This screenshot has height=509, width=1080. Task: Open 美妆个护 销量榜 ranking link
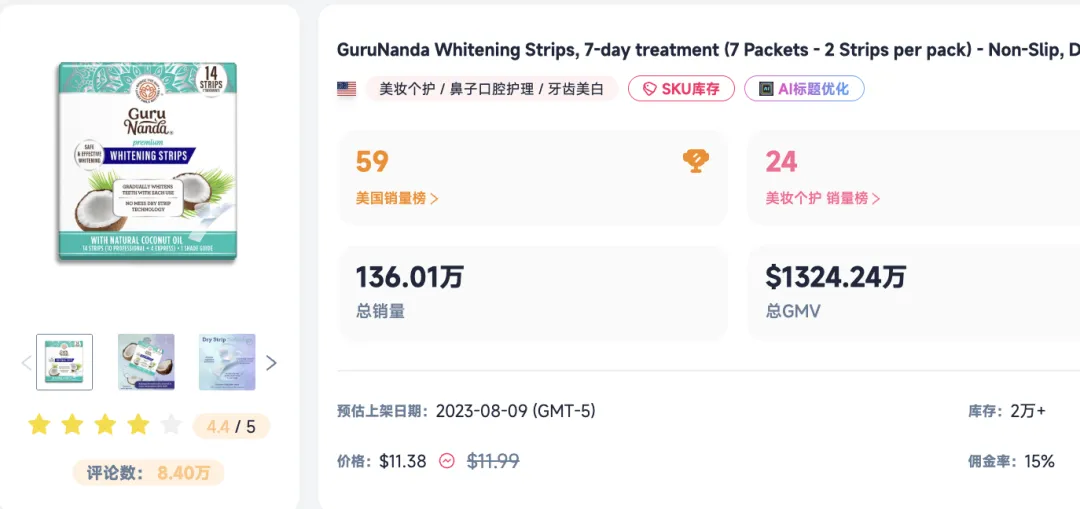(823, 198)
